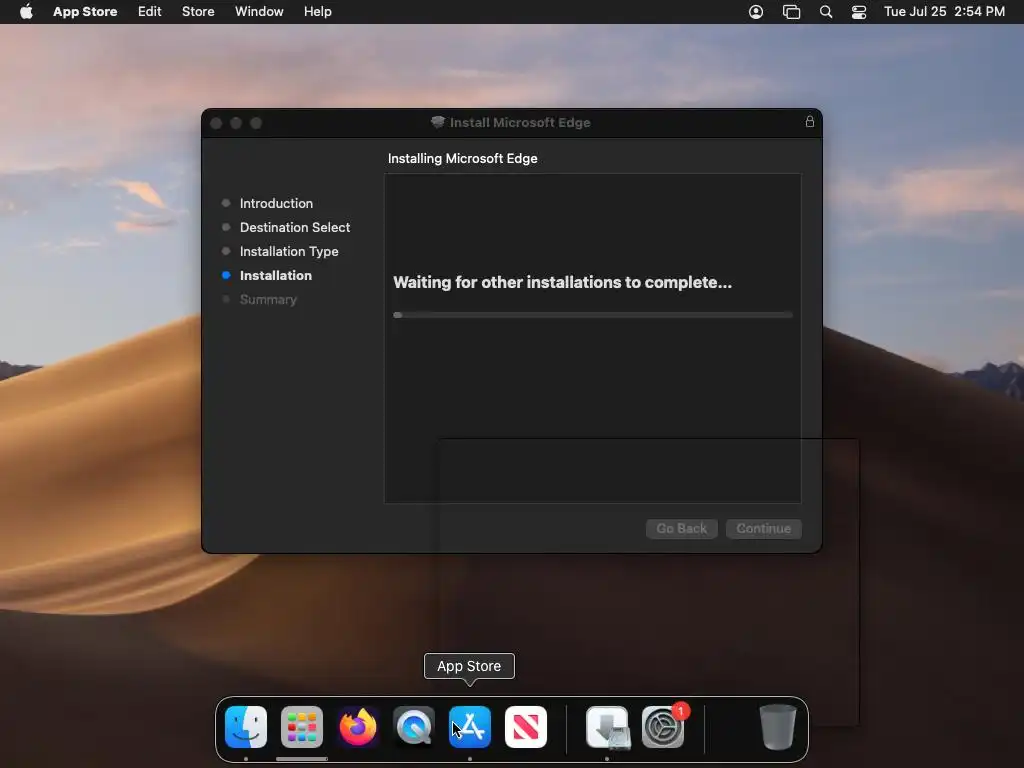The height and width of the screenshot is (768, 1024).
Task: Open QuickTime Player from the dock
Action: click(x=414, y=726)
